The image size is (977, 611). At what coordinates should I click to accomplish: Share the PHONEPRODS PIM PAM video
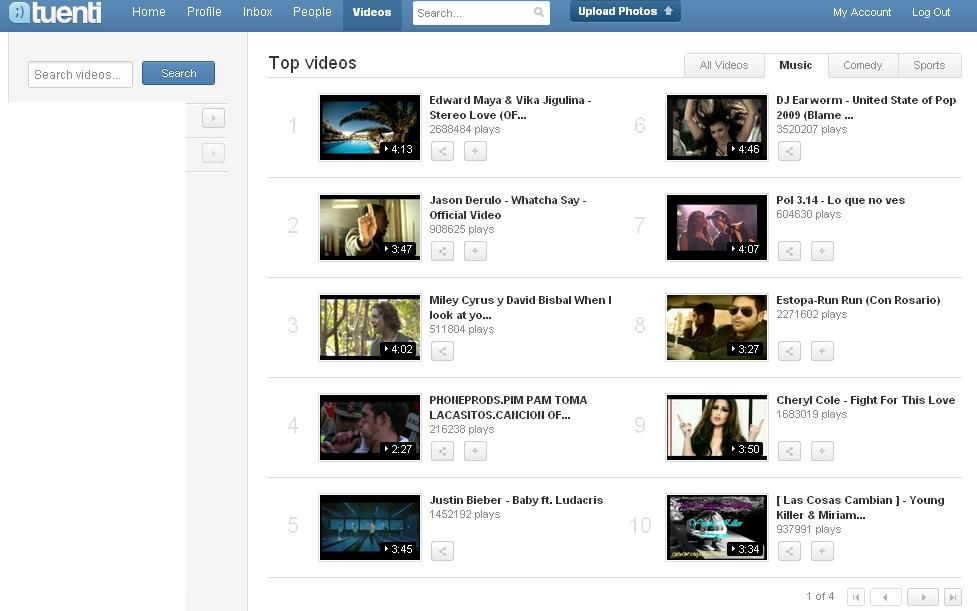point(442,451)
